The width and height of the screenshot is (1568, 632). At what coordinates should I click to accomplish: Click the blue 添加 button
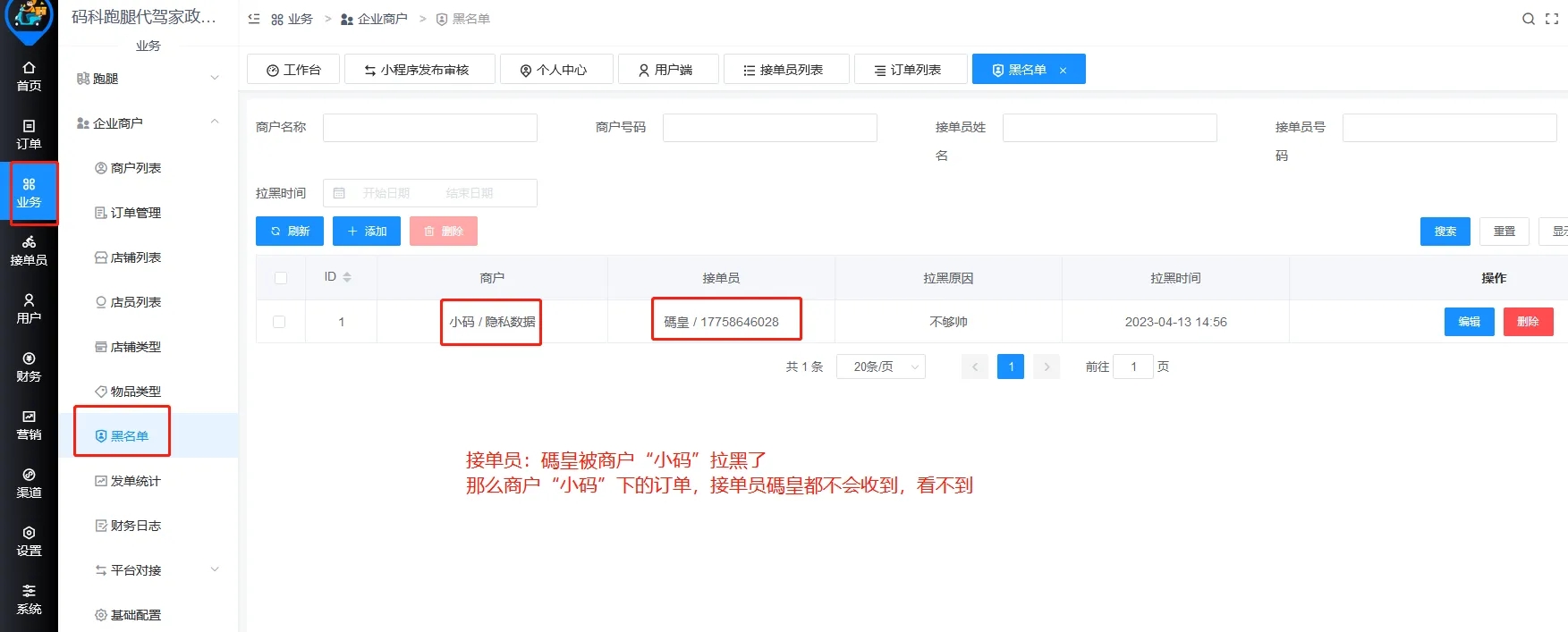pyautogui.click(x=367, y=232)
